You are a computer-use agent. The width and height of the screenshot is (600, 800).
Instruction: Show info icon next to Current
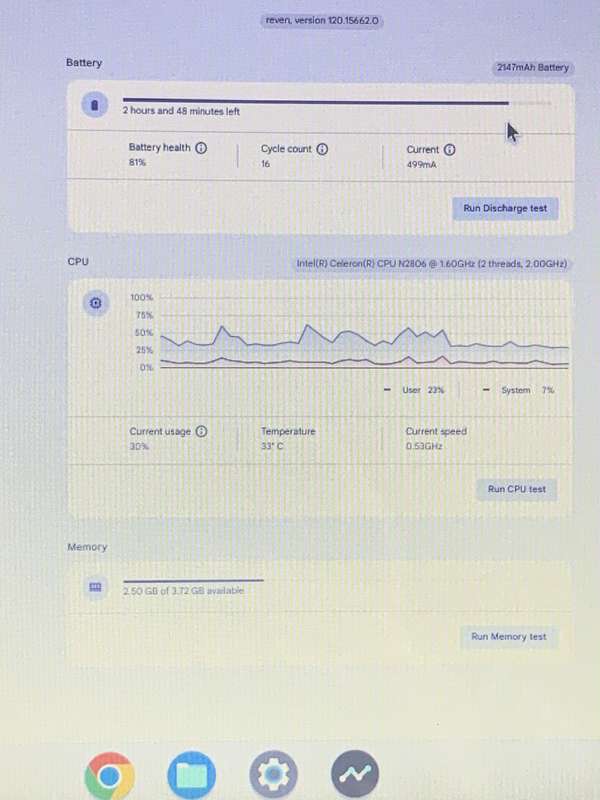[x=449, y=149]
